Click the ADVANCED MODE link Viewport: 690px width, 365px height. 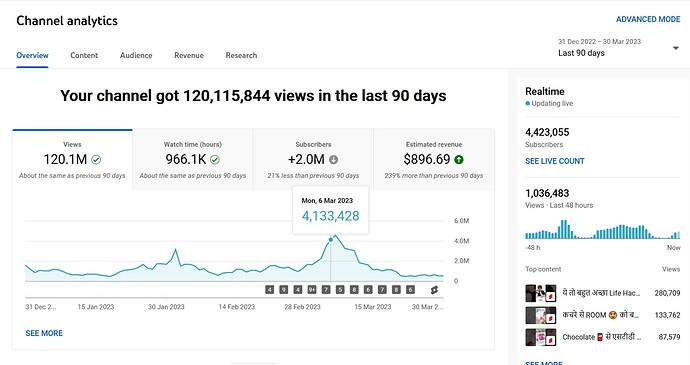click(x=648, y=19)
